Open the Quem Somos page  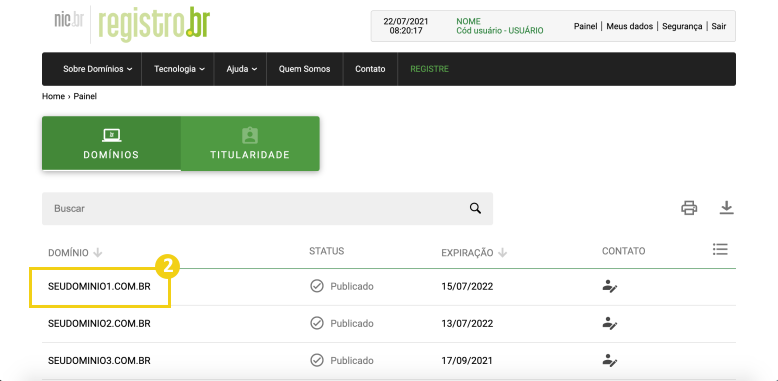304,69
